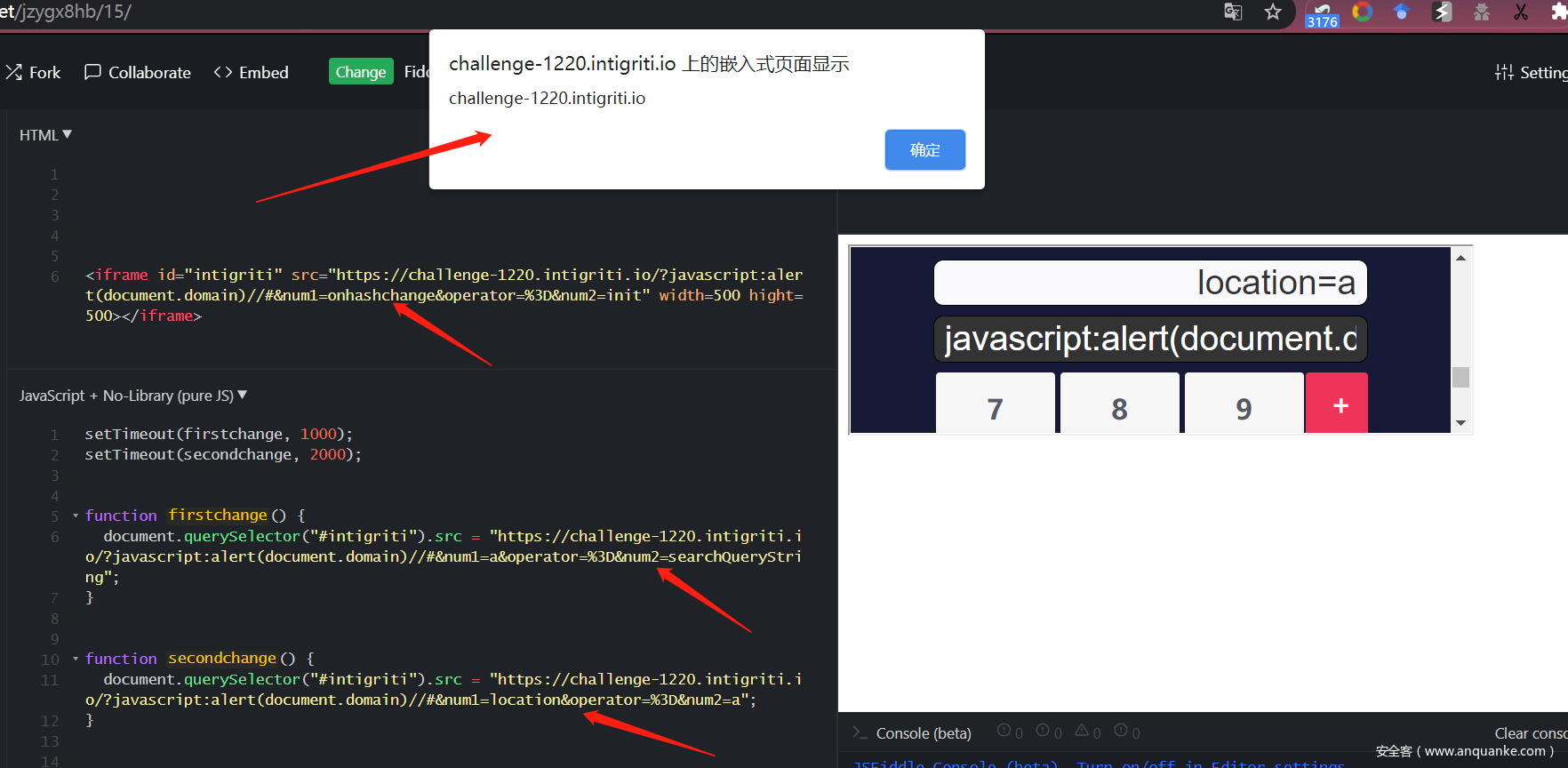1568x768 pixels.
Task: Open JSFiddle Settings
Action: (x=1532, y=72)
